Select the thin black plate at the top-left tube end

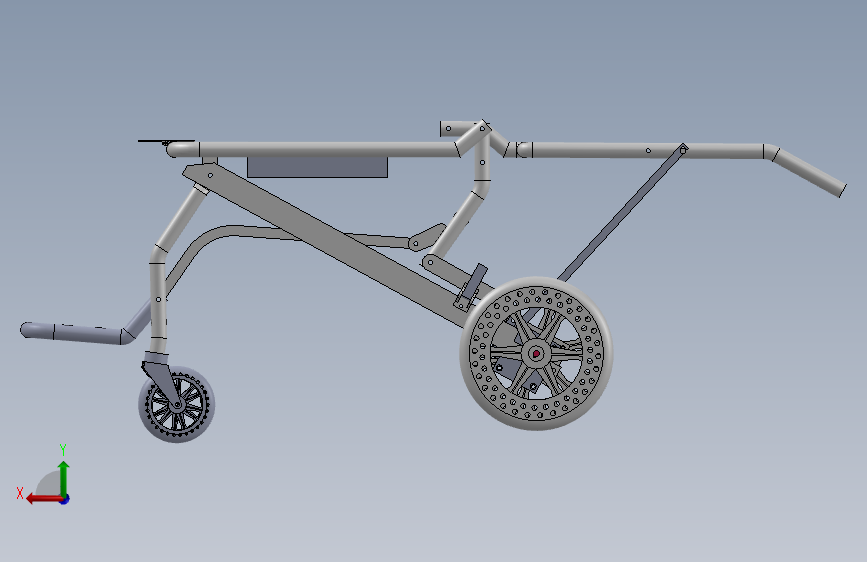pyautogui.click(x=166, y=141)
